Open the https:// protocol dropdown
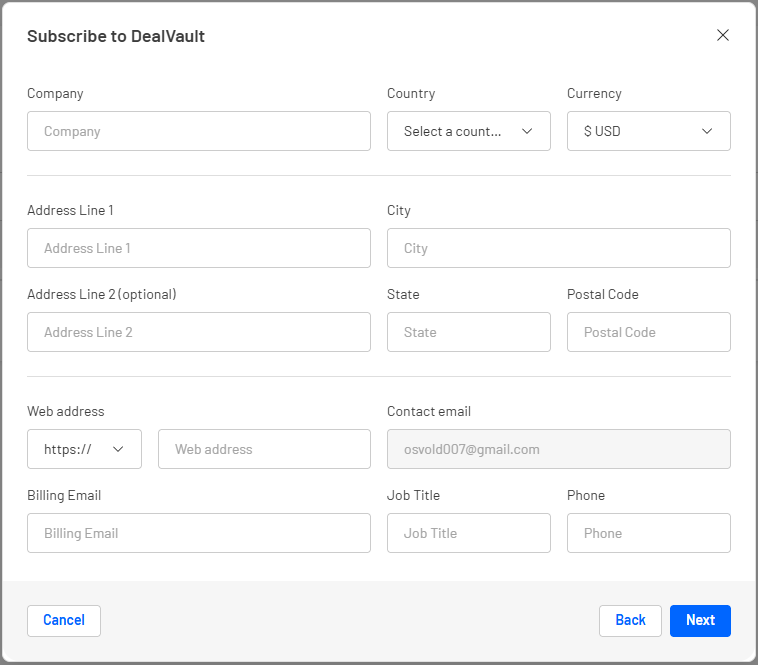 [84, 449]
